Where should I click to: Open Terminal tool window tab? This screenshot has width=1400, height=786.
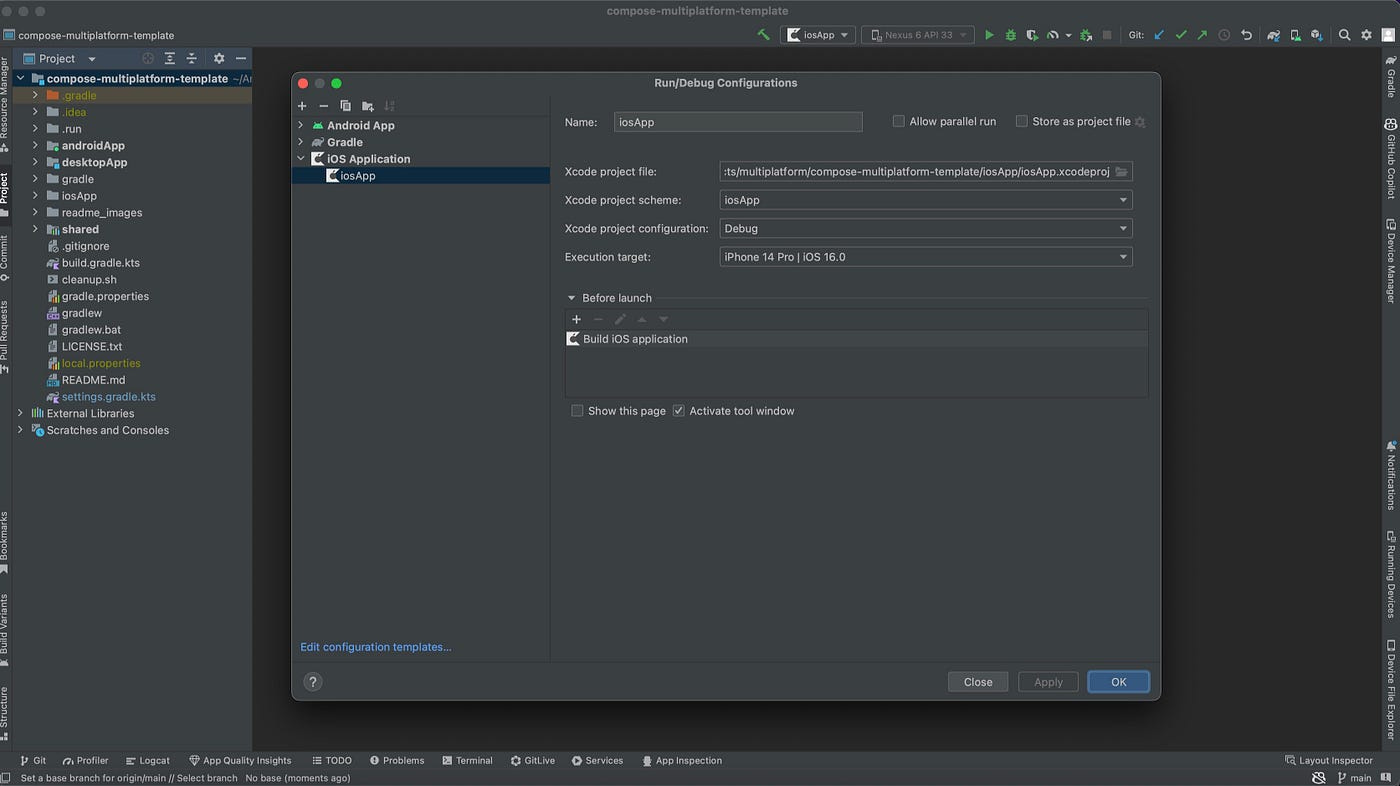click(x=467, y=761)
